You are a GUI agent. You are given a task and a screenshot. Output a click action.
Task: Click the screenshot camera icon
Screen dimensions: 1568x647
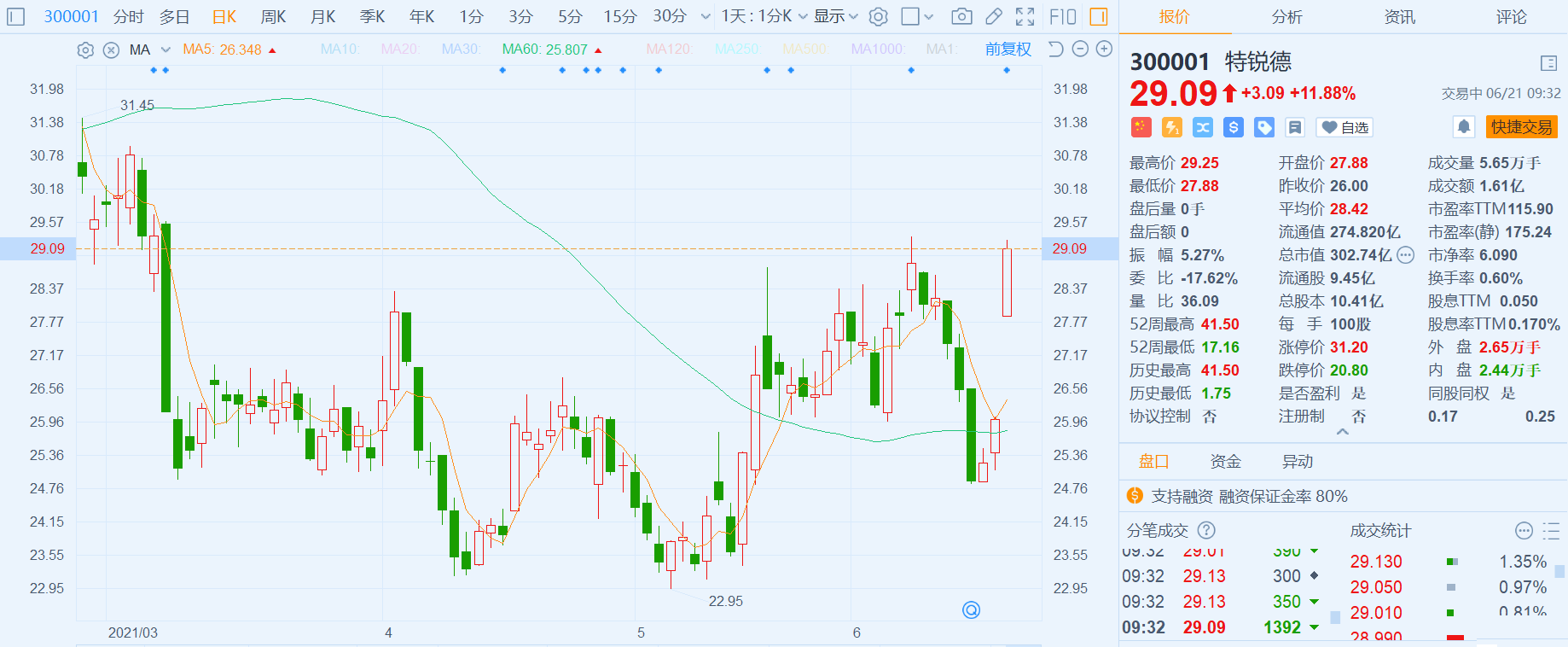point(961,16)
